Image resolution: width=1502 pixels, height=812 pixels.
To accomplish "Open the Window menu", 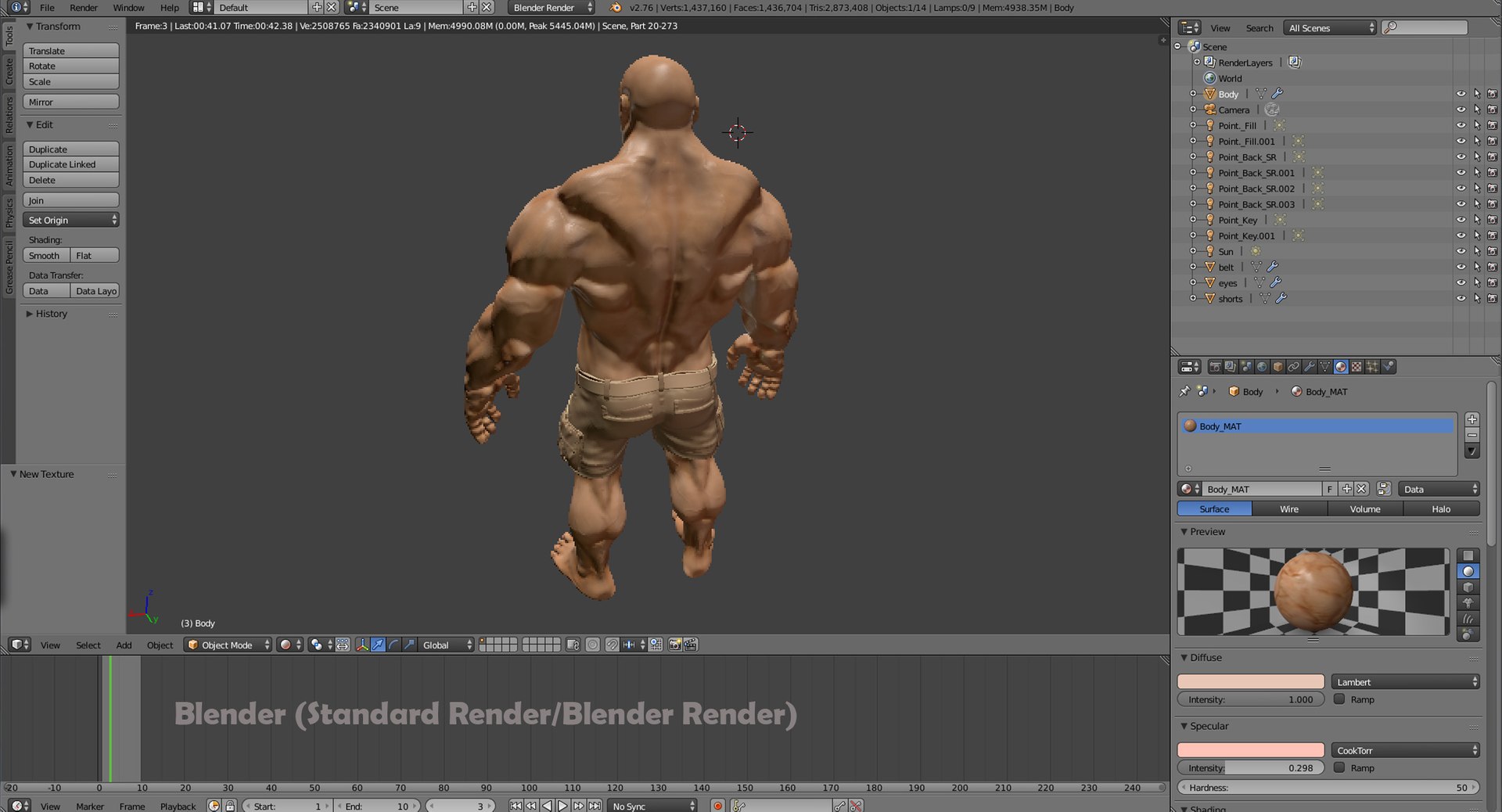I will 128,8.
